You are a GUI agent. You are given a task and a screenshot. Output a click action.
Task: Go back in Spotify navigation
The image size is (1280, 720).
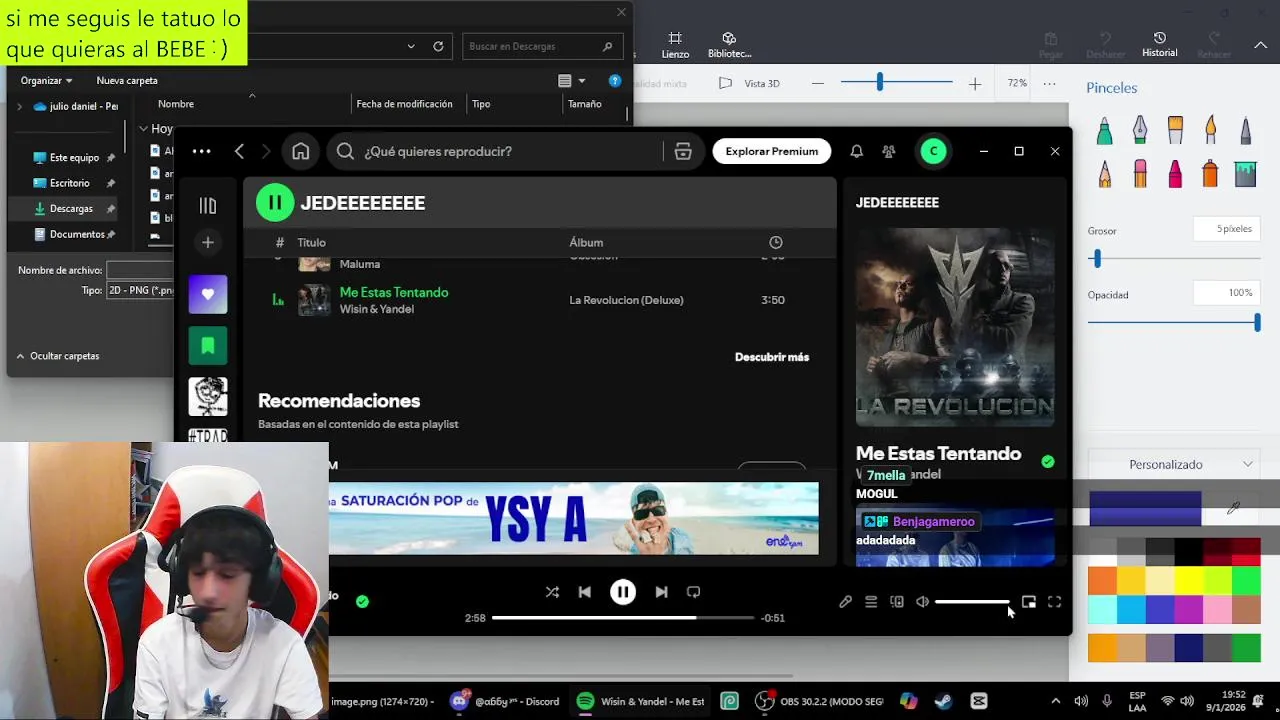[239, 151]
